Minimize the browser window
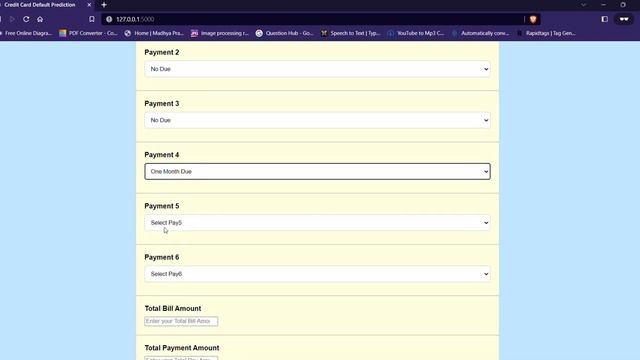Screen dimensions: 640x360 603,5
